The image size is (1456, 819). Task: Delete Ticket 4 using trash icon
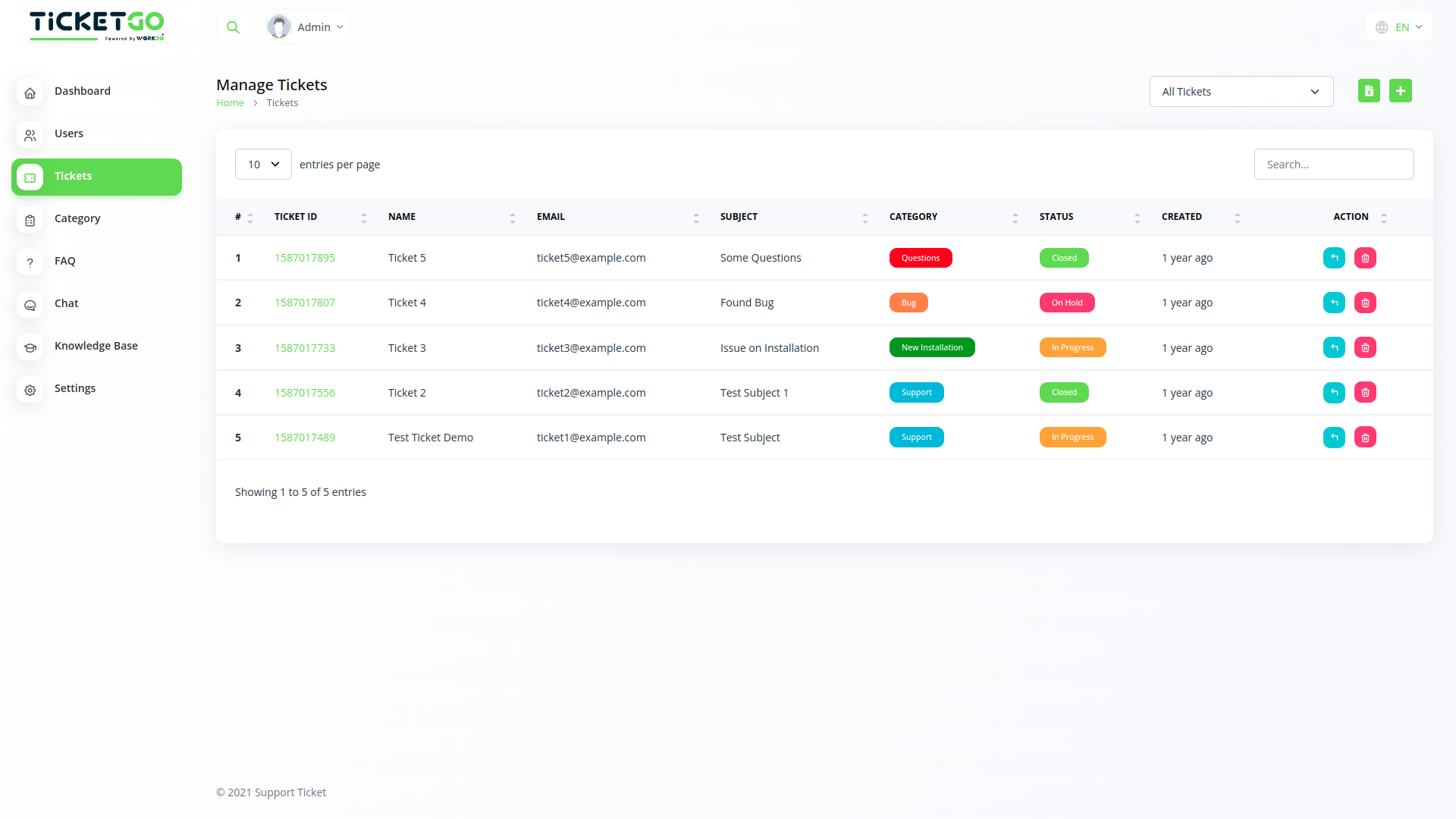coord(1365,303)
